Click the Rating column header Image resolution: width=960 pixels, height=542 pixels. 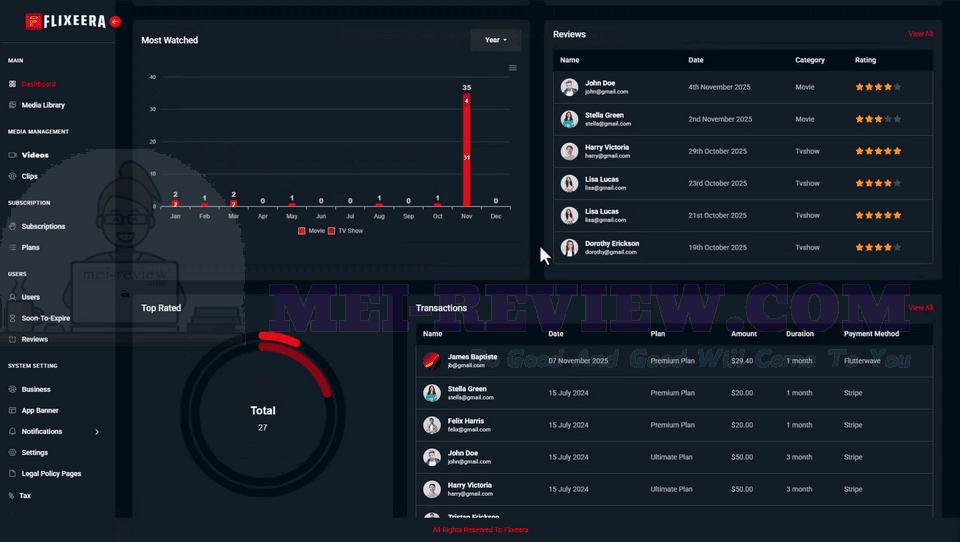click(865, 60)
